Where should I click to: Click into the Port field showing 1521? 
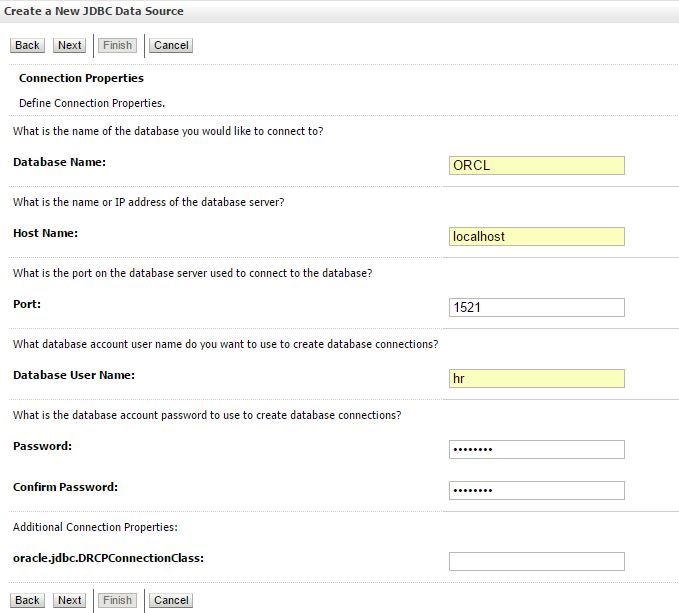(x=537, y=307)
